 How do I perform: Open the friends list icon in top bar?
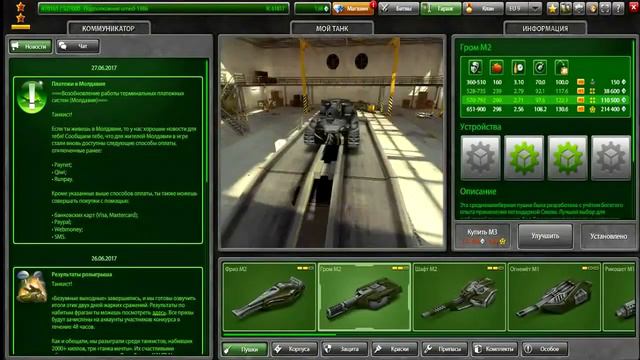(x=566, y=8)
